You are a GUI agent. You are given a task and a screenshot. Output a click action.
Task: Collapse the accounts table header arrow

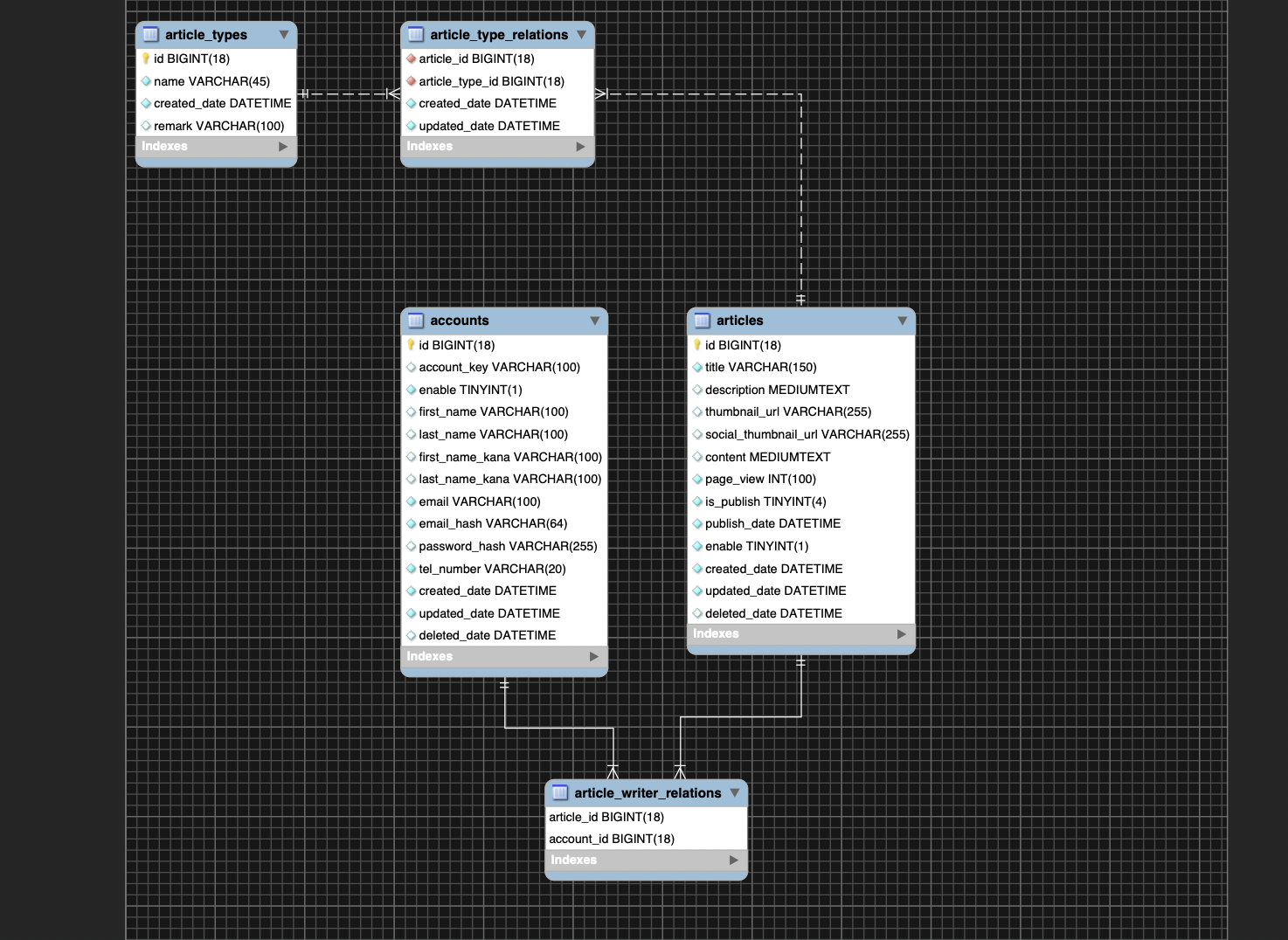595,321
